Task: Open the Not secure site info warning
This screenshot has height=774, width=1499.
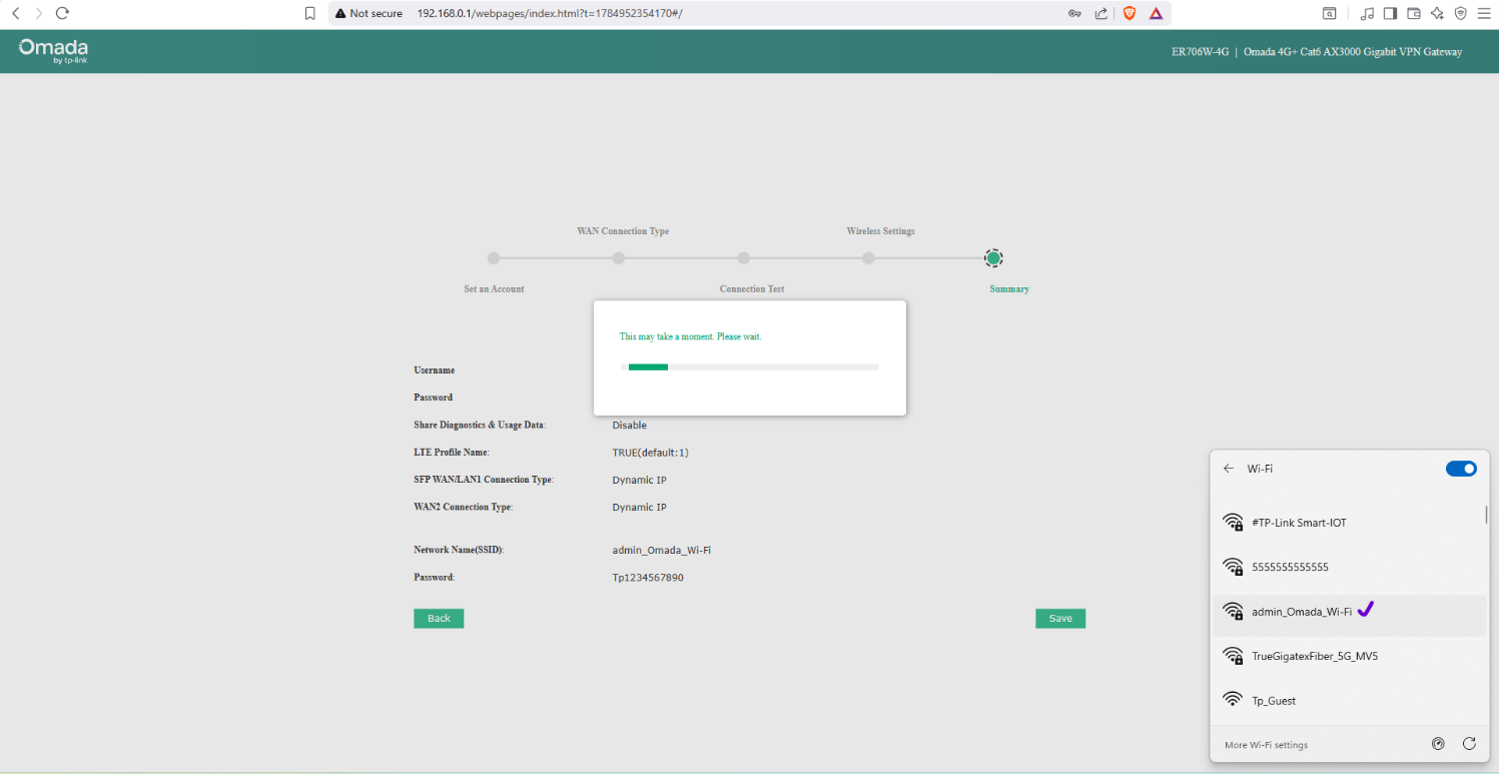Action: pyautogui.click(x=369, y=13)
